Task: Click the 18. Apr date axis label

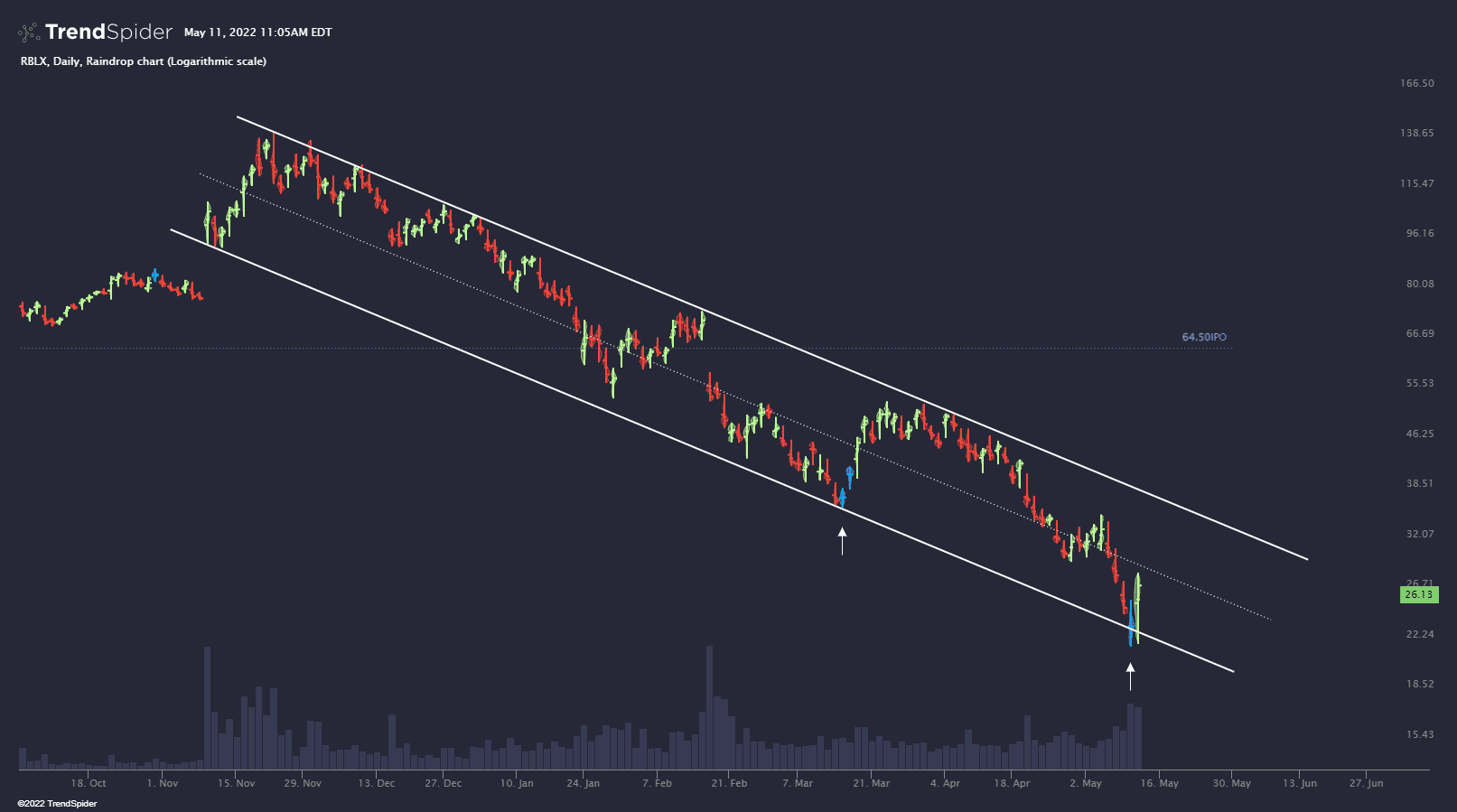Action: pos(1013,783)
